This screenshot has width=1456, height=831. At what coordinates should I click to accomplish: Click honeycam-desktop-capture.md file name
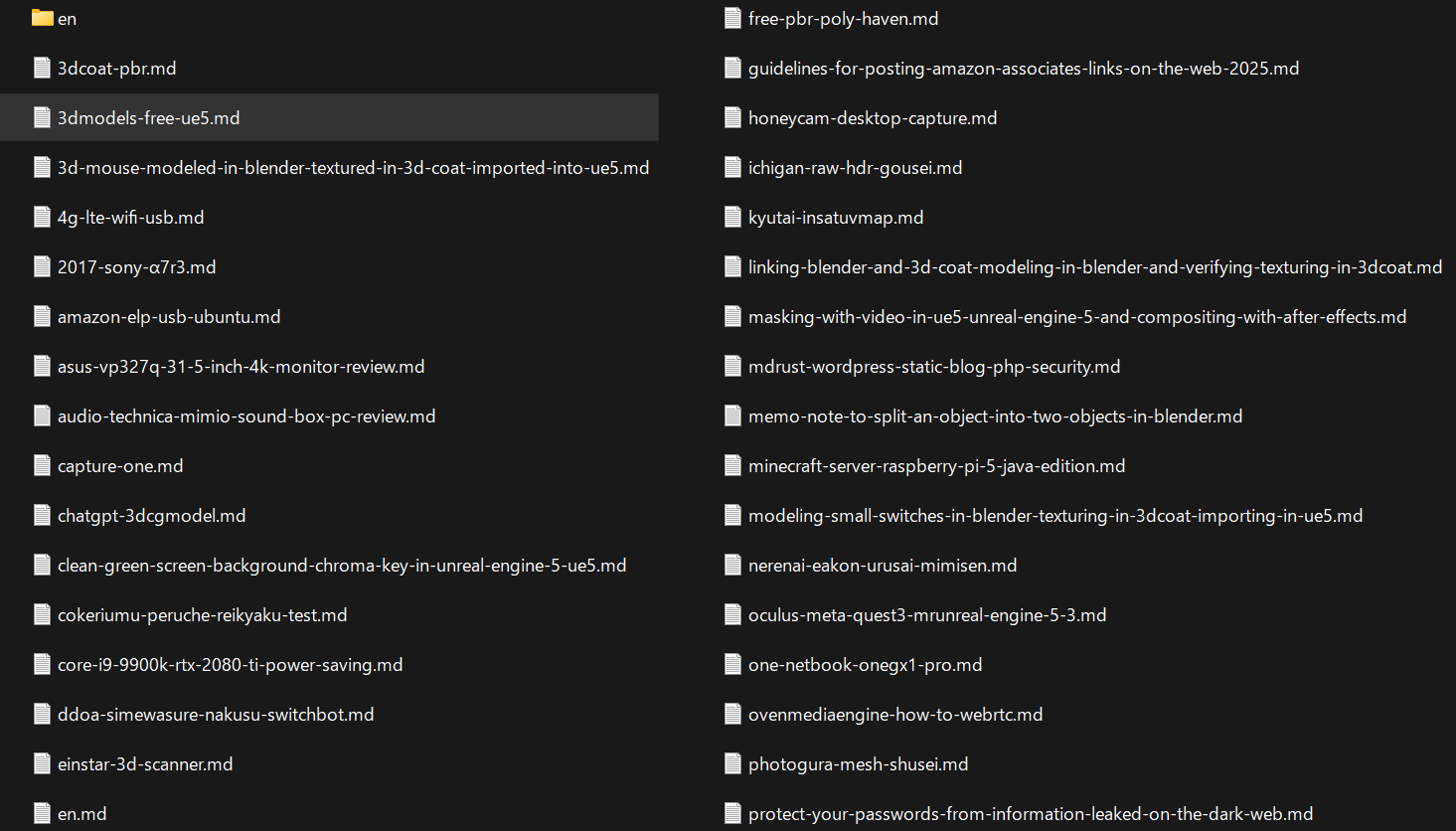pyautogui.click(x=873, y=117)
